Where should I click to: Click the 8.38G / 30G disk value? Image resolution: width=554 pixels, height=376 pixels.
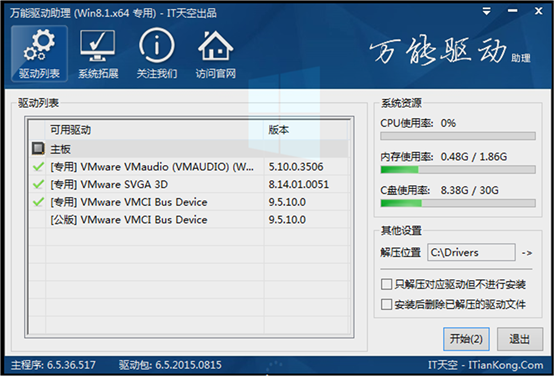tap(470, 190)
